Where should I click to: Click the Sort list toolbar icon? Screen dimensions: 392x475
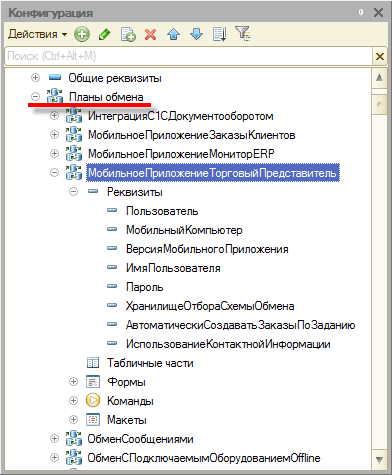click(220, 34)
